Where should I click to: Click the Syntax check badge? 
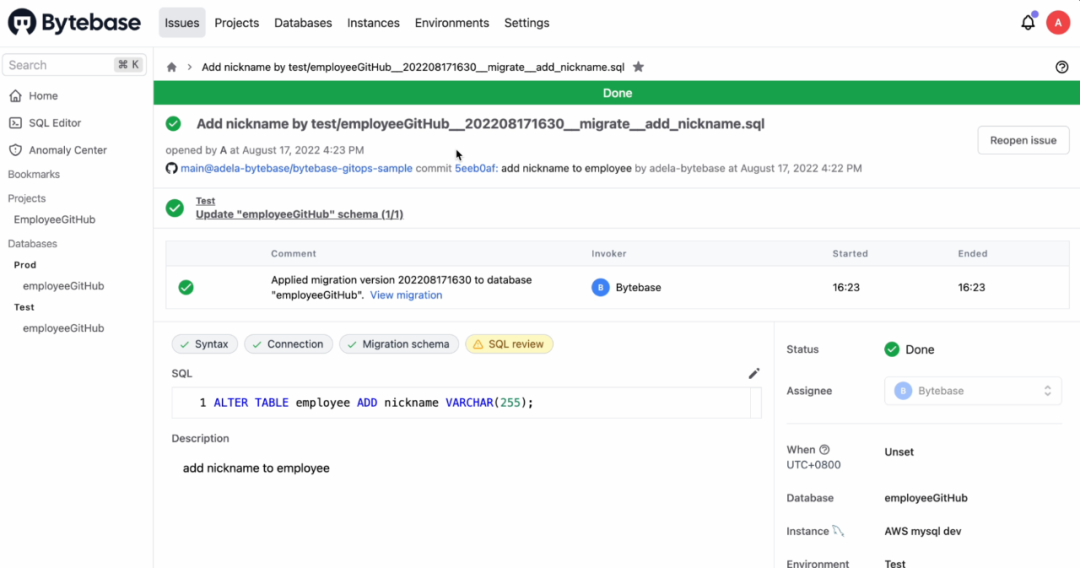point(203,344)
